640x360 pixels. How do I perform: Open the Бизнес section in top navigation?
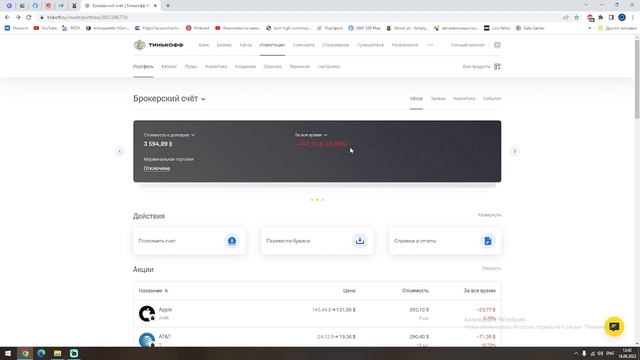coord(224,45)
